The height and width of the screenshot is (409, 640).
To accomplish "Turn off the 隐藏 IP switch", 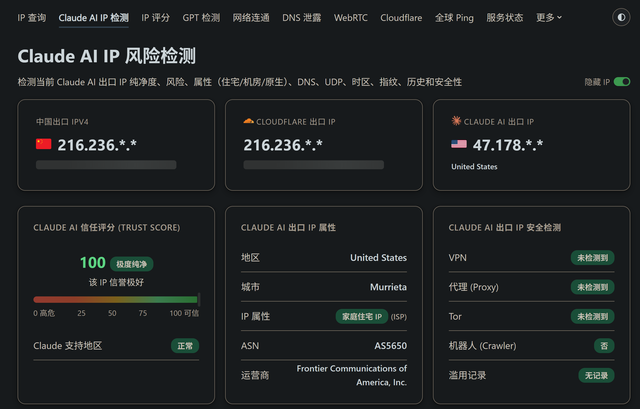I will tap(622, 82).
